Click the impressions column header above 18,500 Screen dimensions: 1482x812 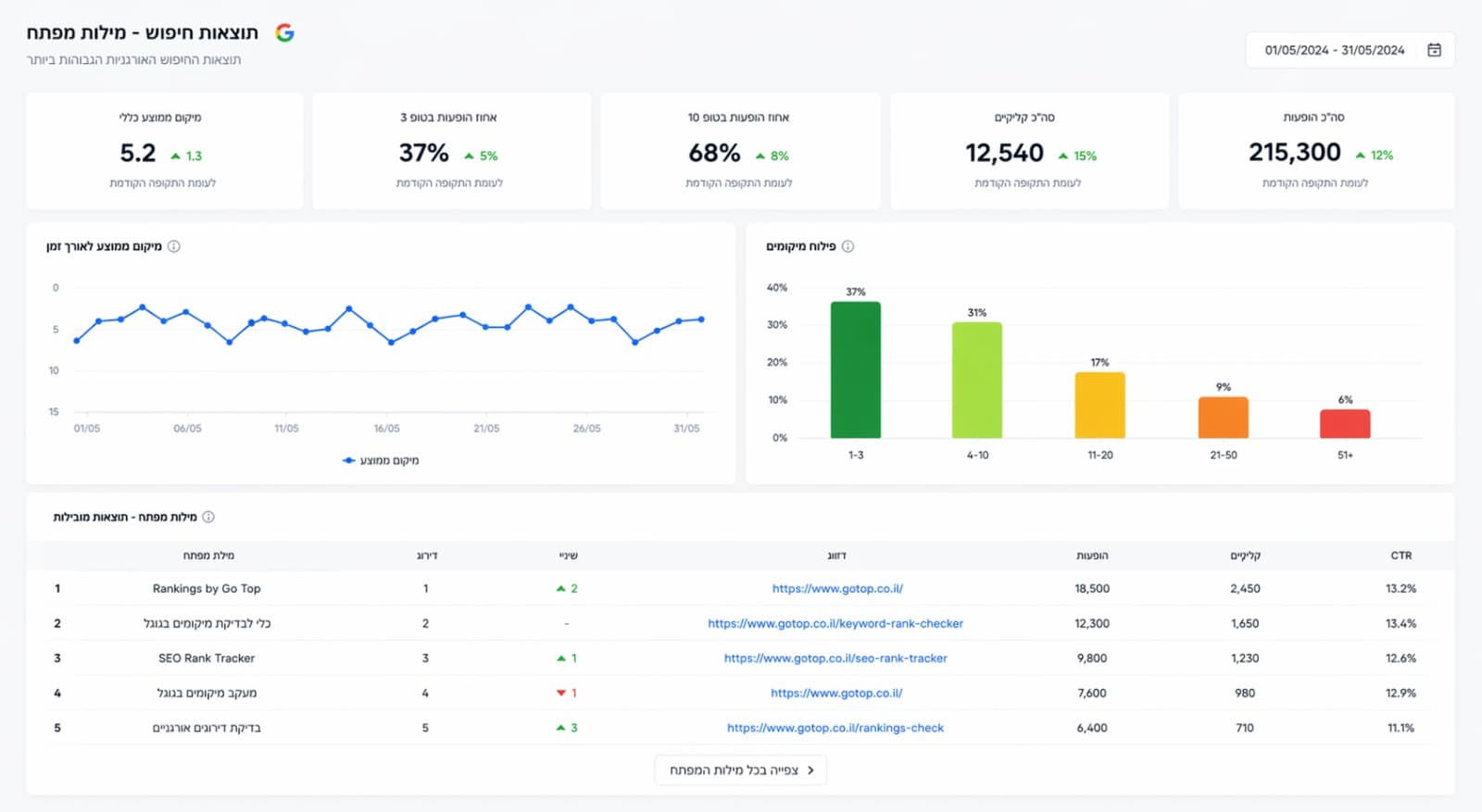click(x=1092, y=556)
